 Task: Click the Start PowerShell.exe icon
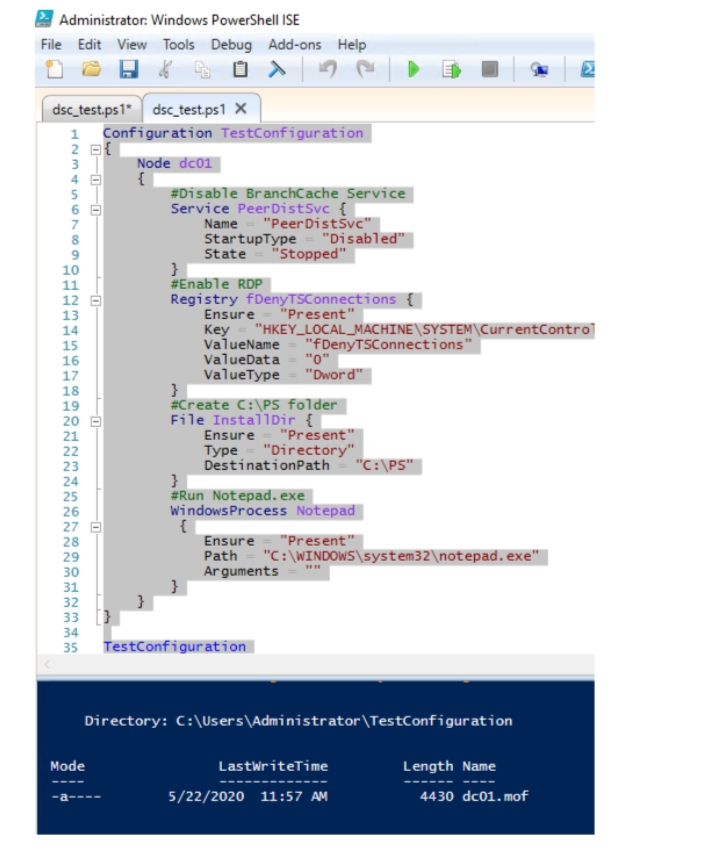[x=587, y=69]
